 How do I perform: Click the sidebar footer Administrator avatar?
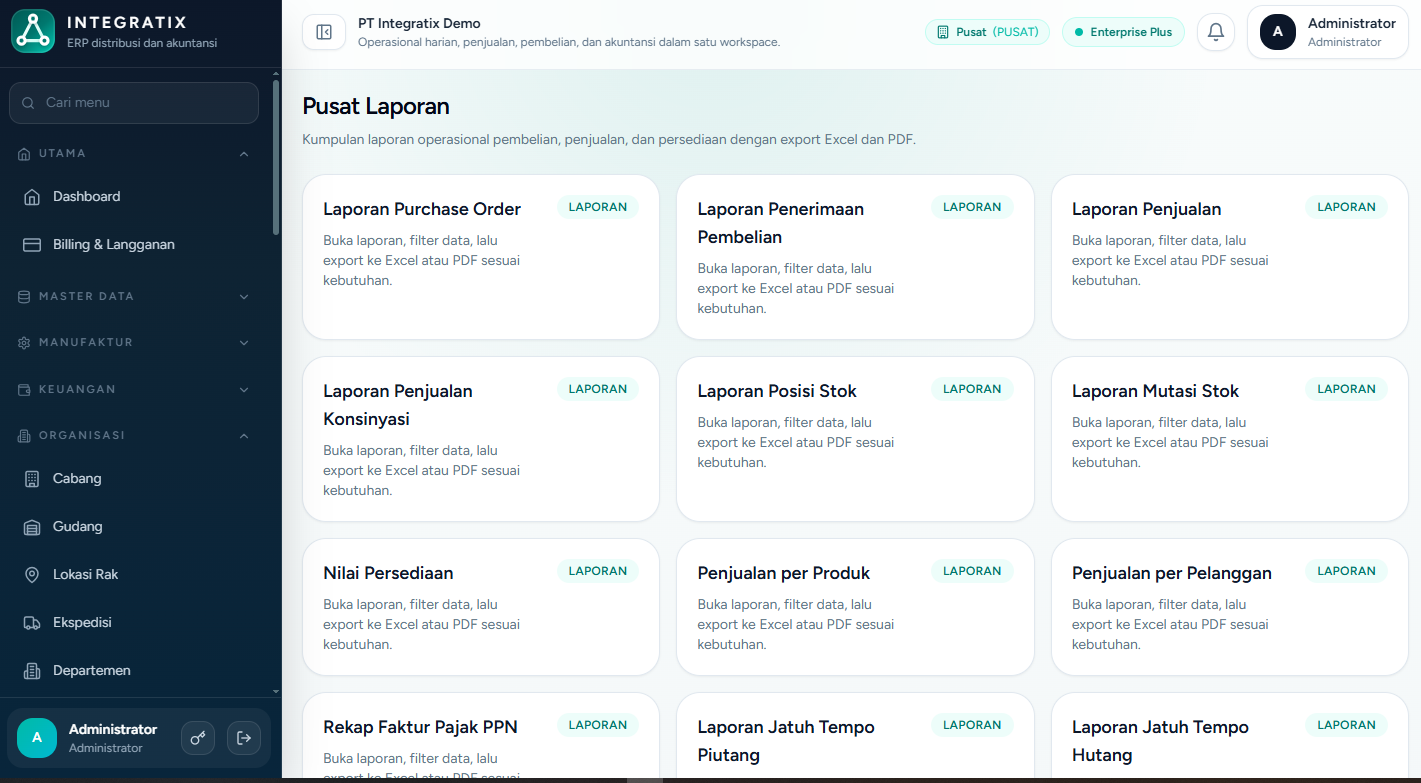click(x=37, y=738)
